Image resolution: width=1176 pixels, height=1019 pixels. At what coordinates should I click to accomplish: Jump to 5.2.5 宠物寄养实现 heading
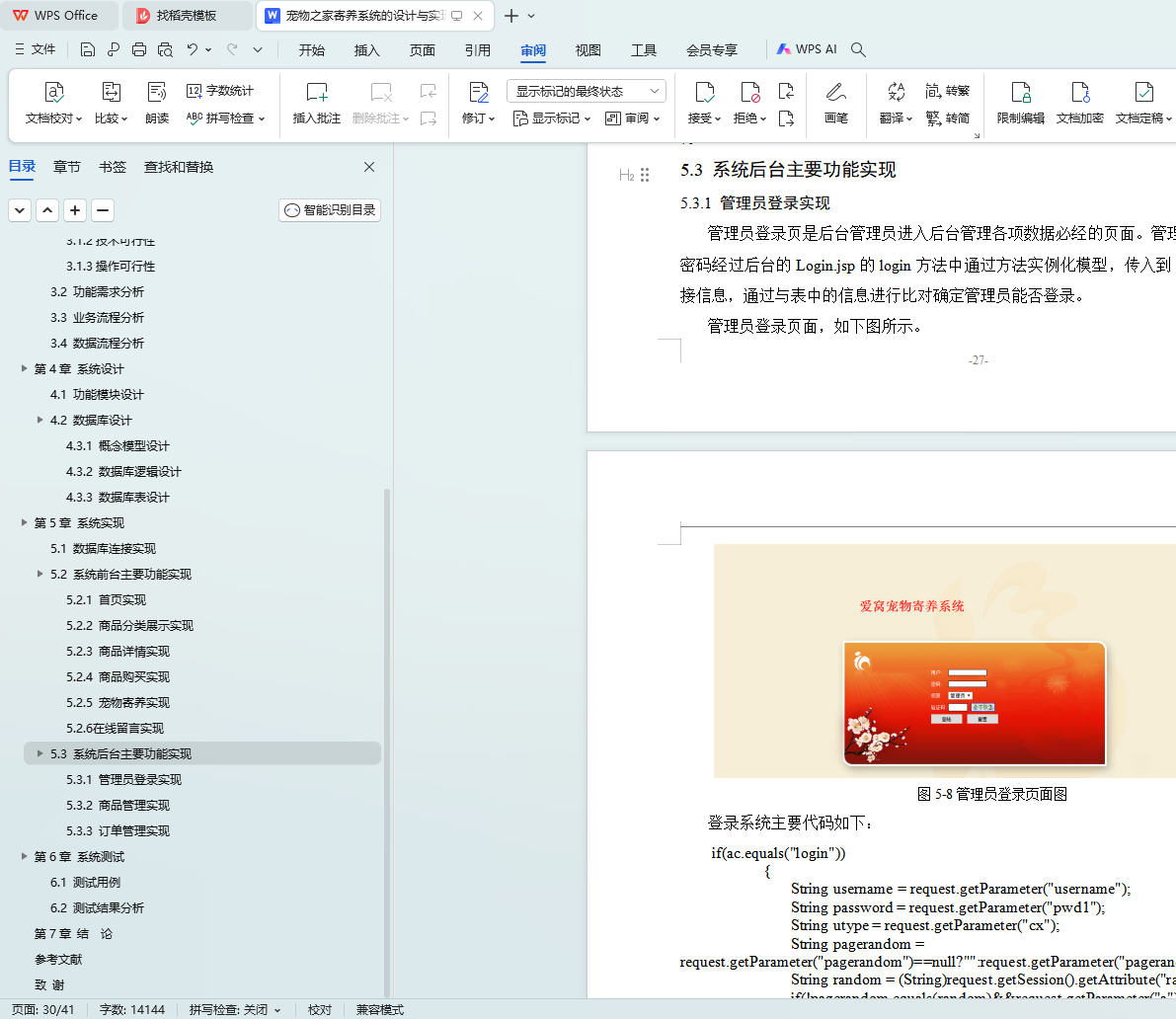(118, 702)
